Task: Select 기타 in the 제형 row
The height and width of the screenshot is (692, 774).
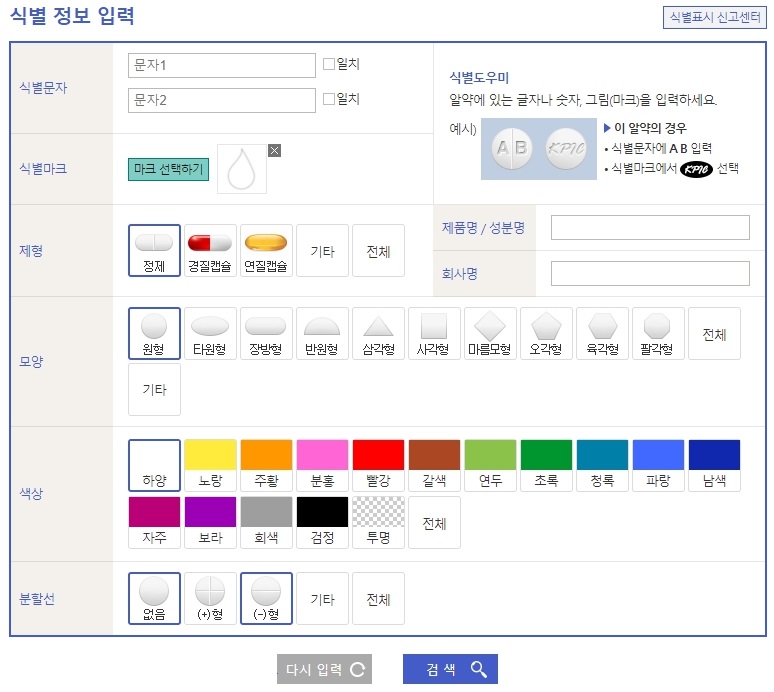Action: pos(322,250)
